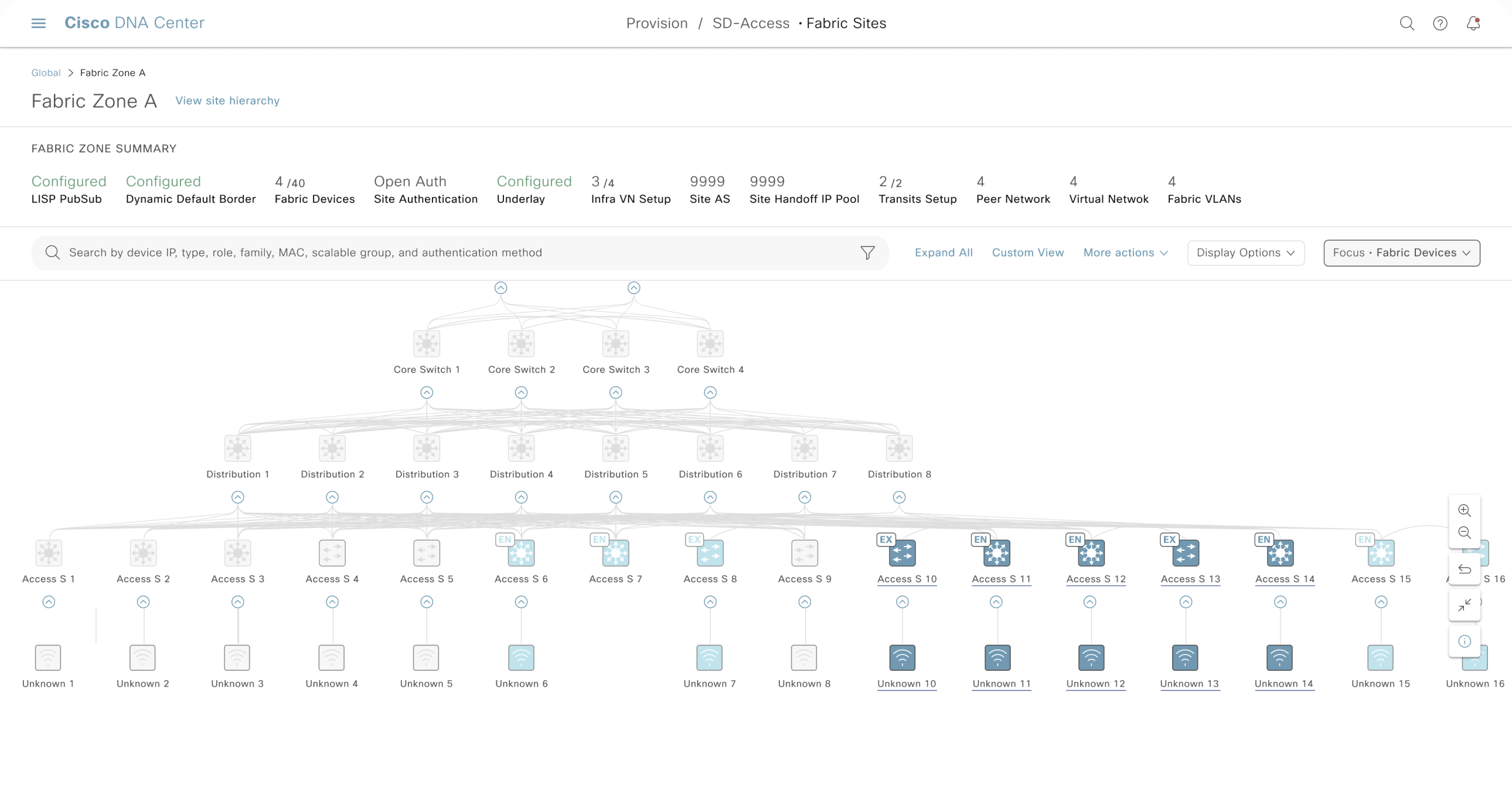Click the Cisco DNA Center logo
The height and width of the screenshot is (785, 1512).
(134, 23)
